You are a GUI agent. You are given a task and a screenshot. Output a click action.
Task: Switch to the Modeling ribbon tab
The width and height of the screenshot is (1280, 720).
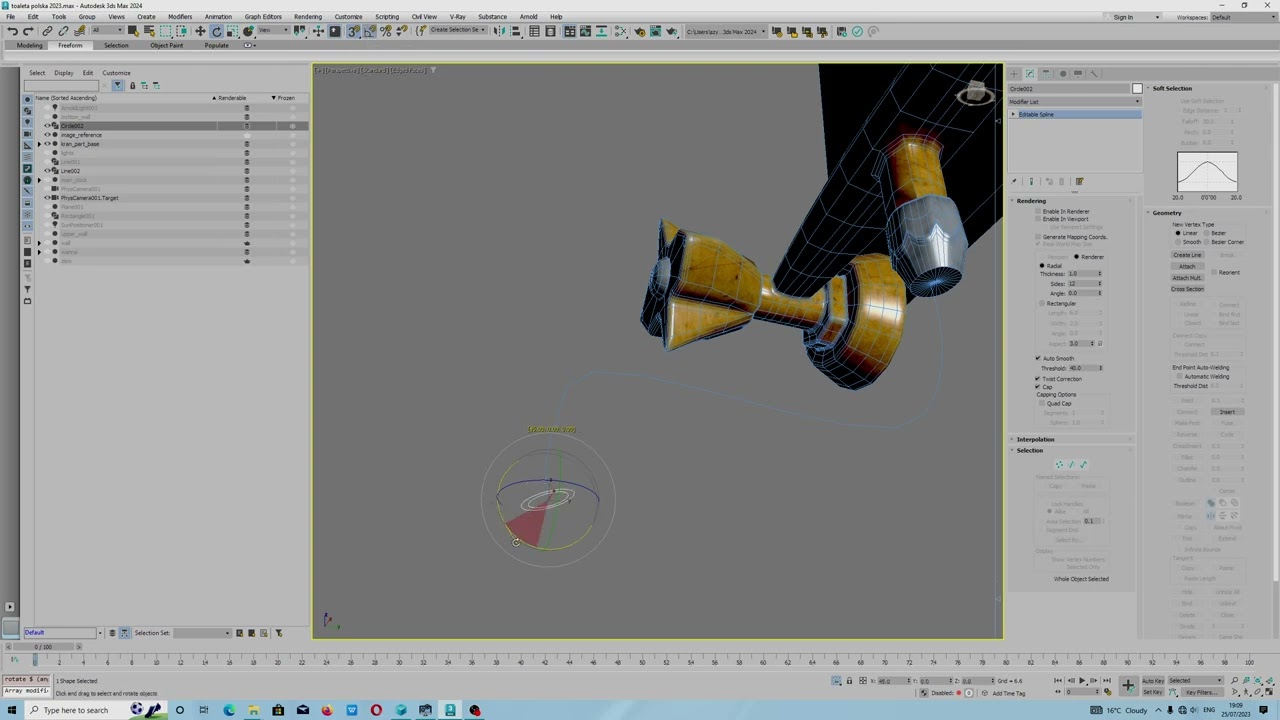pos(29,45)
